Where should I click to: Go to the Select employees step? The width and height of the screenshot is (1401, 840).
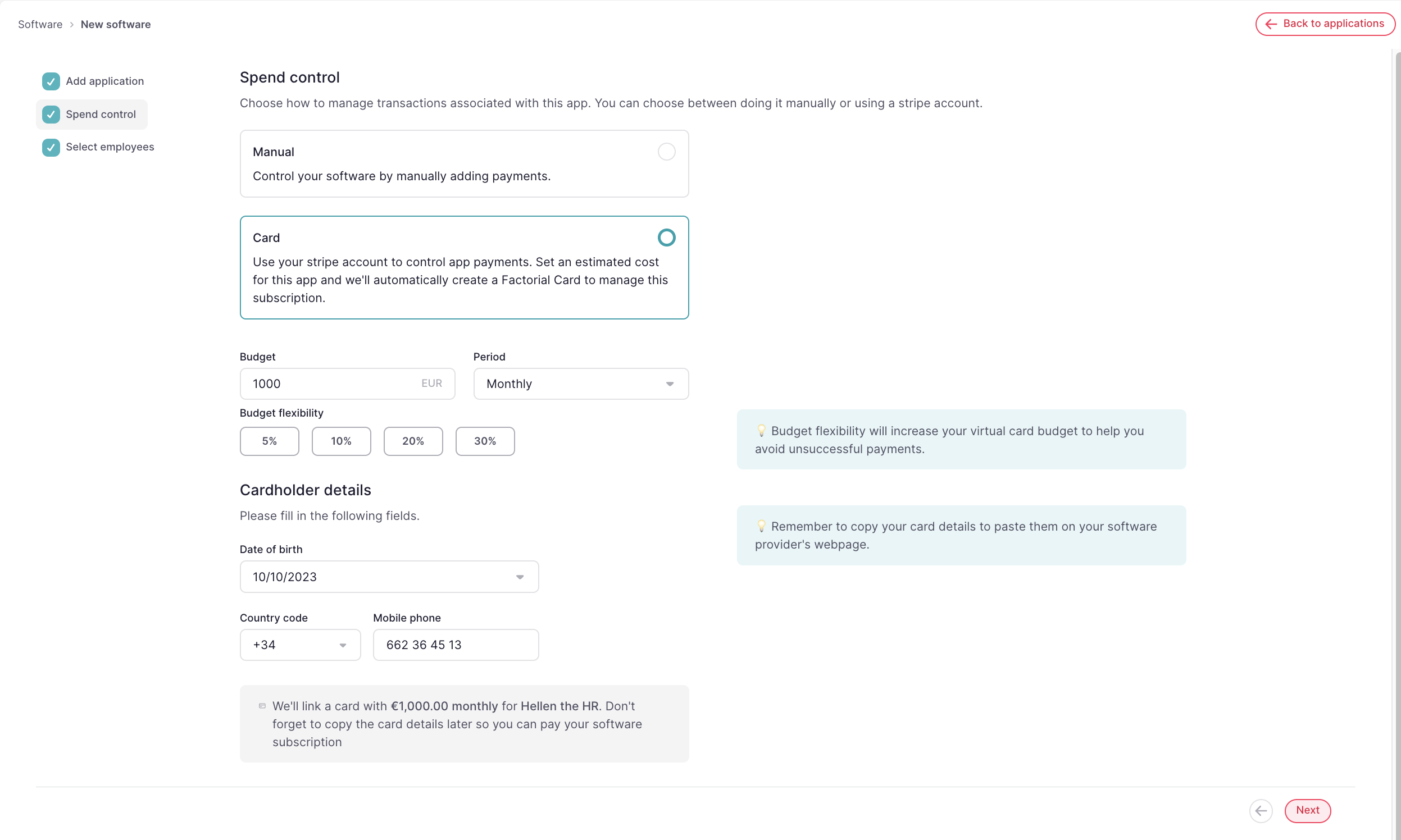[110, 147]
